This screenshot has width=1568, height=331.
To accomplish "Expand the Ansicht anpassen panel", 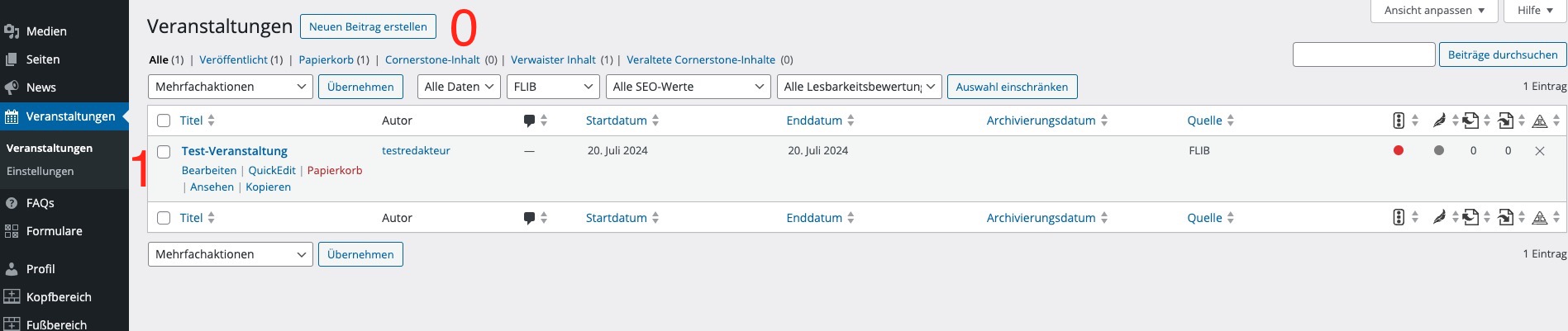I will (1434, 11).
